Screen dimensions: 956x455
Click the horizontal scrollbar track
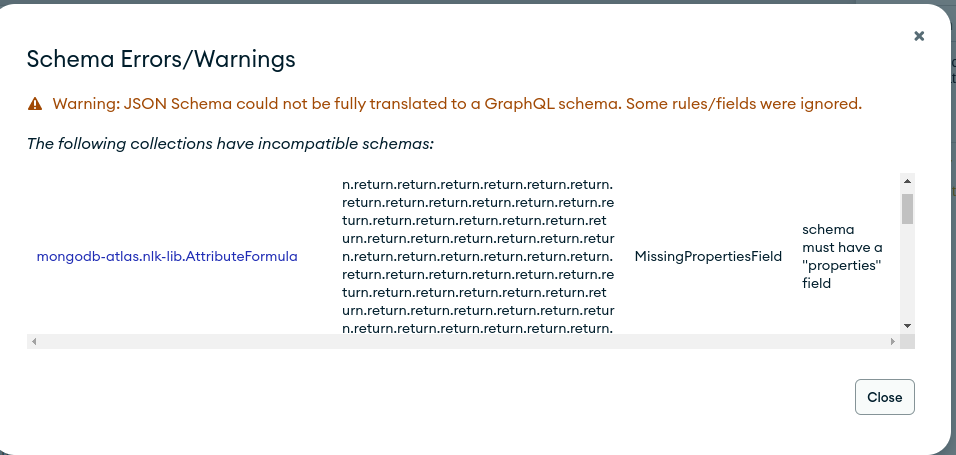[x=460, y=342]
